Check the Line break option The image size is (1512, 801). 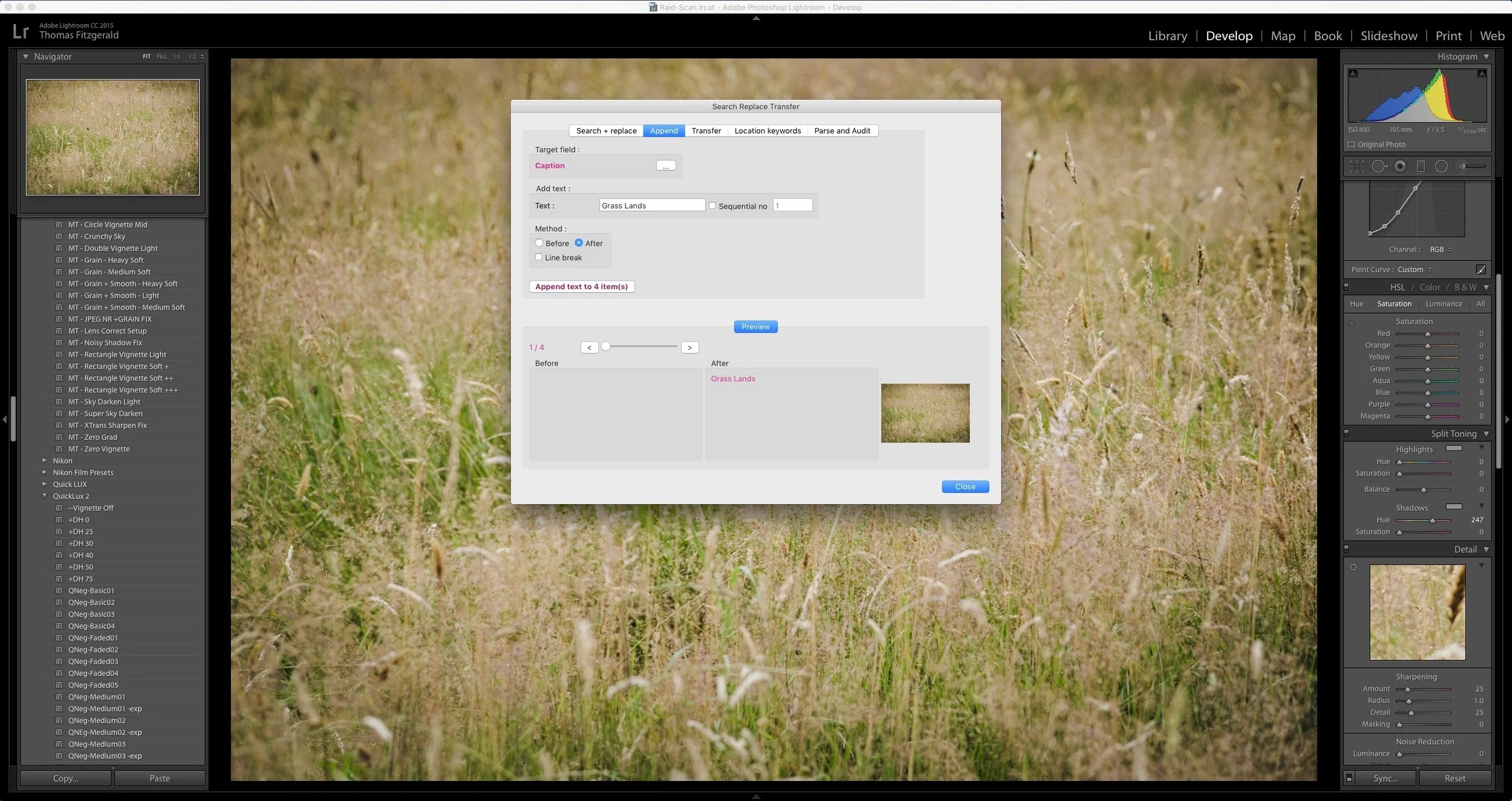point(539,257)
